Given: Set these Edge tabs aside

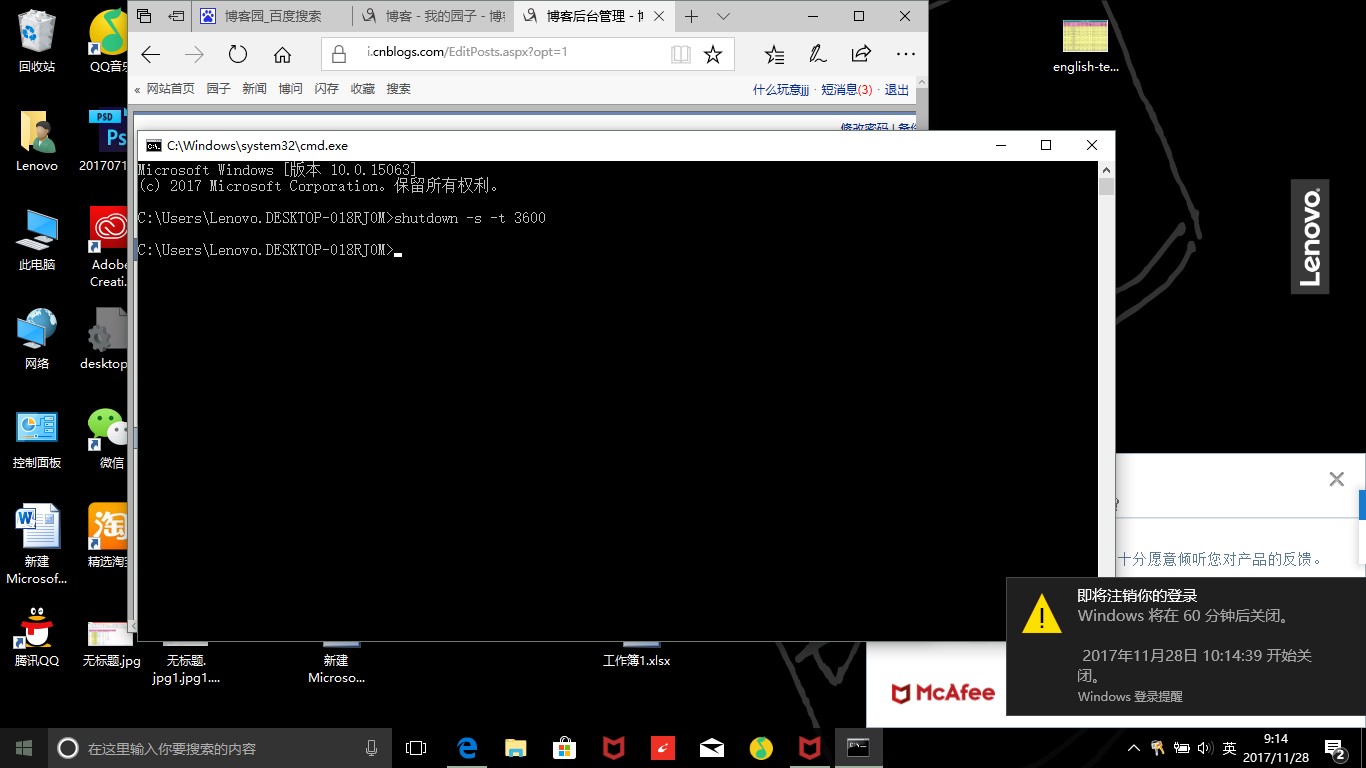Looking at the screenshot, I should [x=176, y=16].
